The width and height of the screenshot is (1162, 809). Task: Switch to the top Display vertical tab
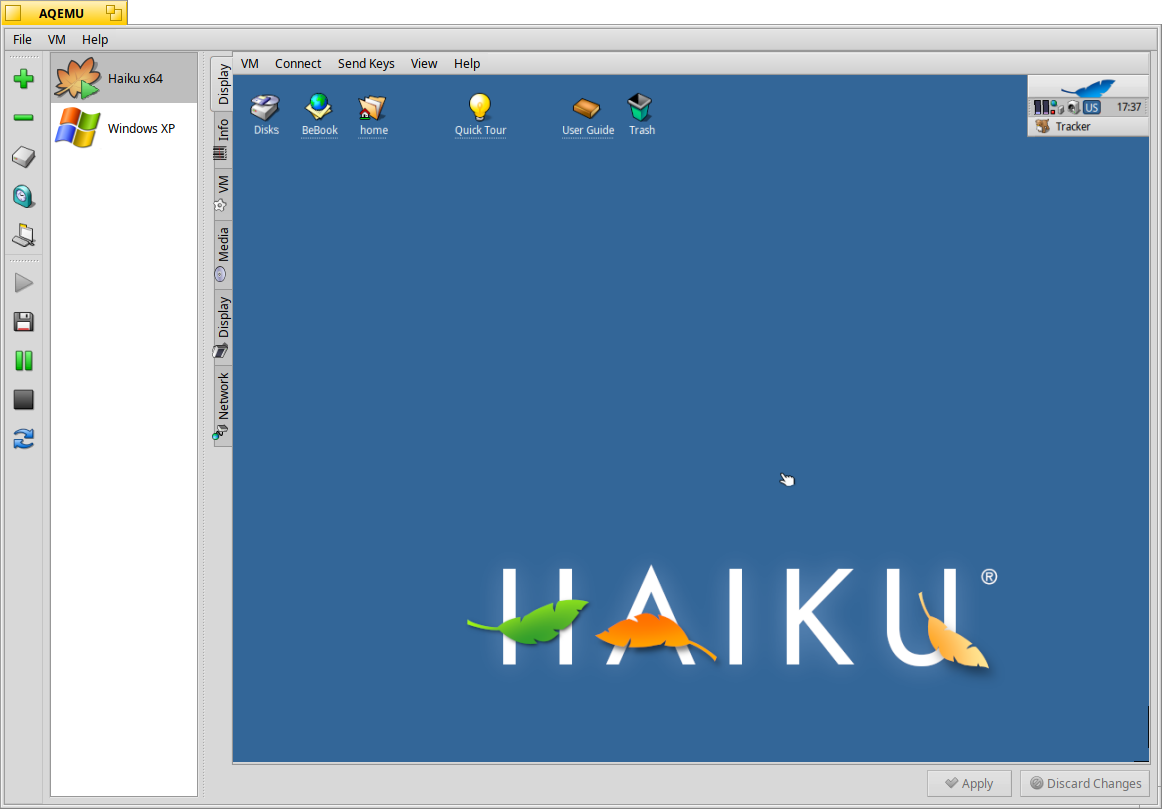click(x=222, y=84)
